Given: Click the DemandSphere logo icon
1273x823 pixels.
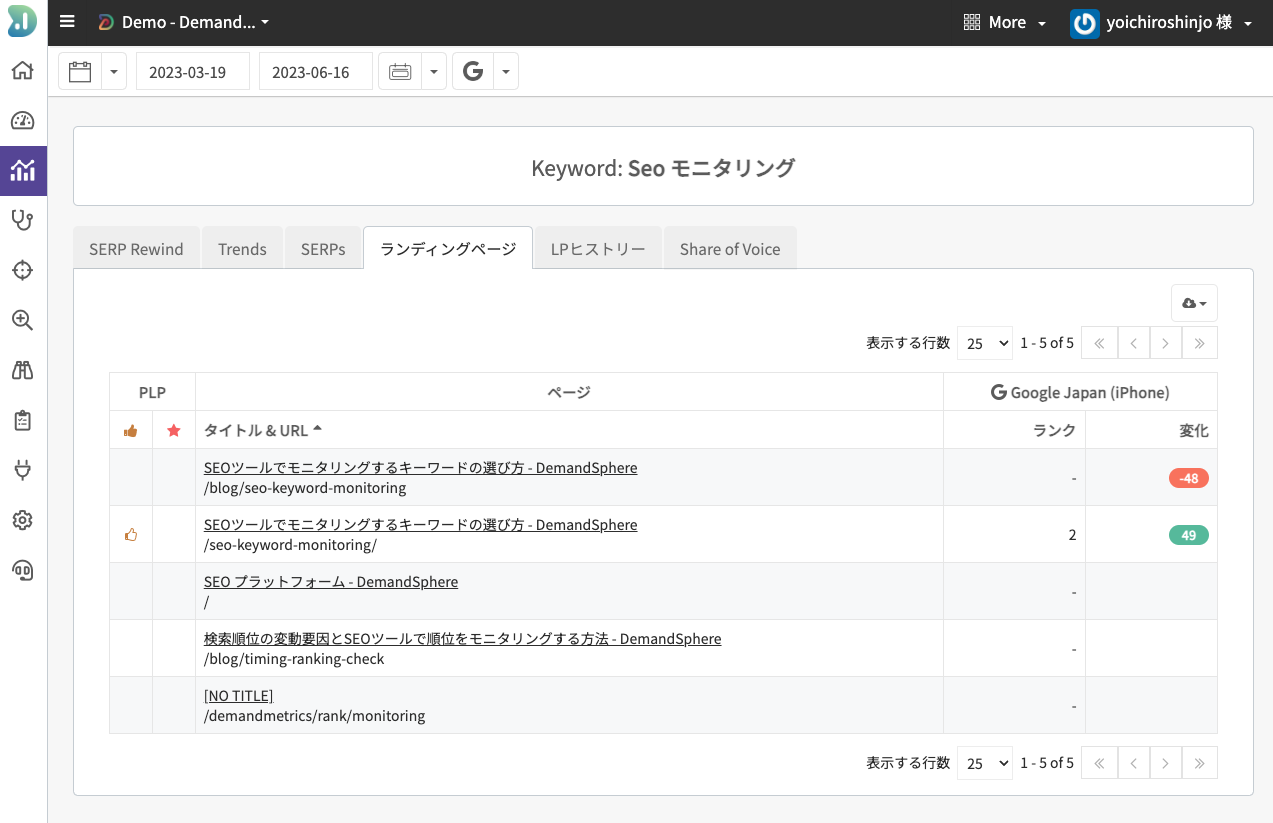Looking at the screenshot, I should 22,21.
